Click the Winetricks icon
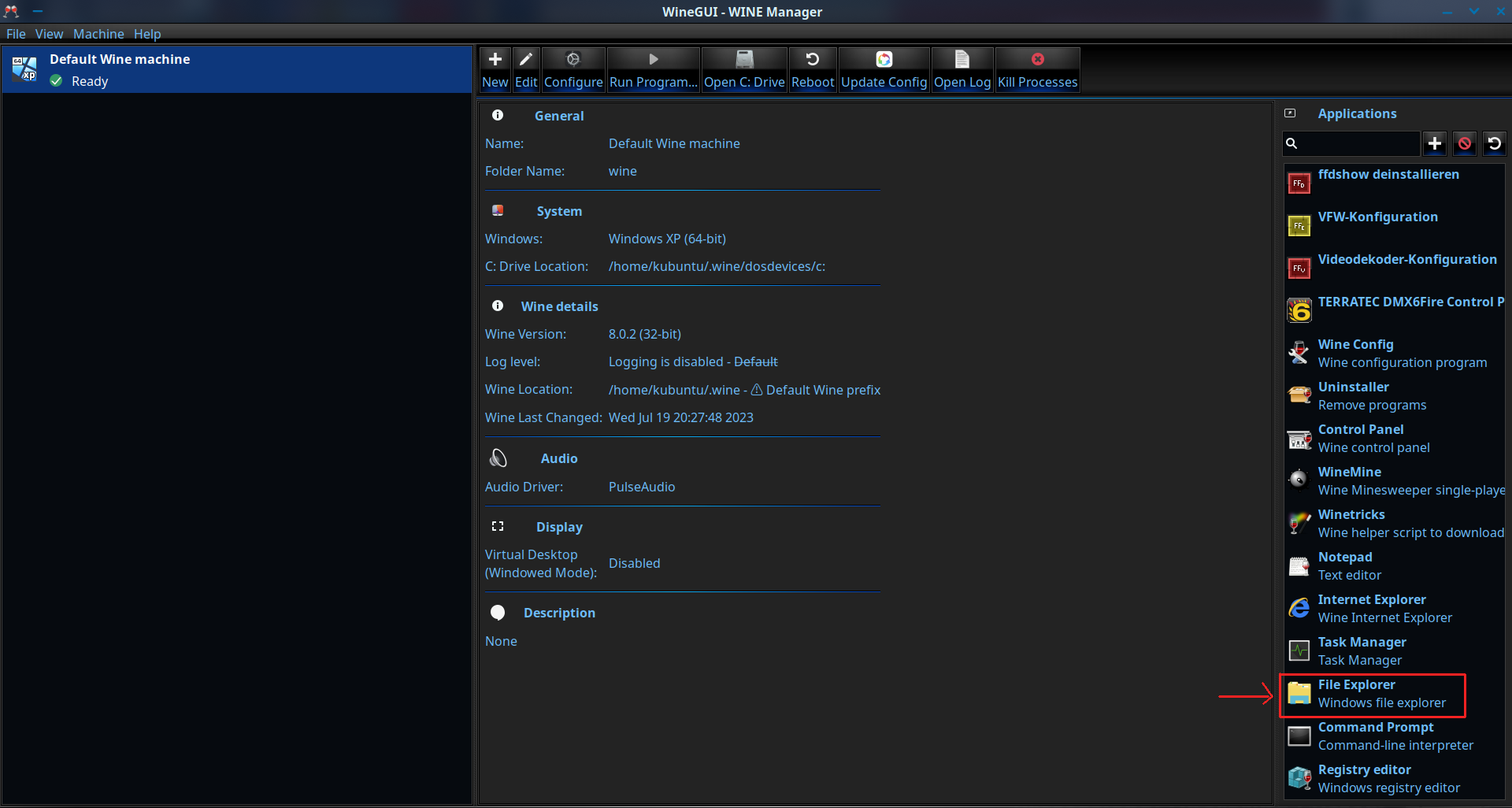The height and width of the screenshot is (808, 1512). [1299, 523]
